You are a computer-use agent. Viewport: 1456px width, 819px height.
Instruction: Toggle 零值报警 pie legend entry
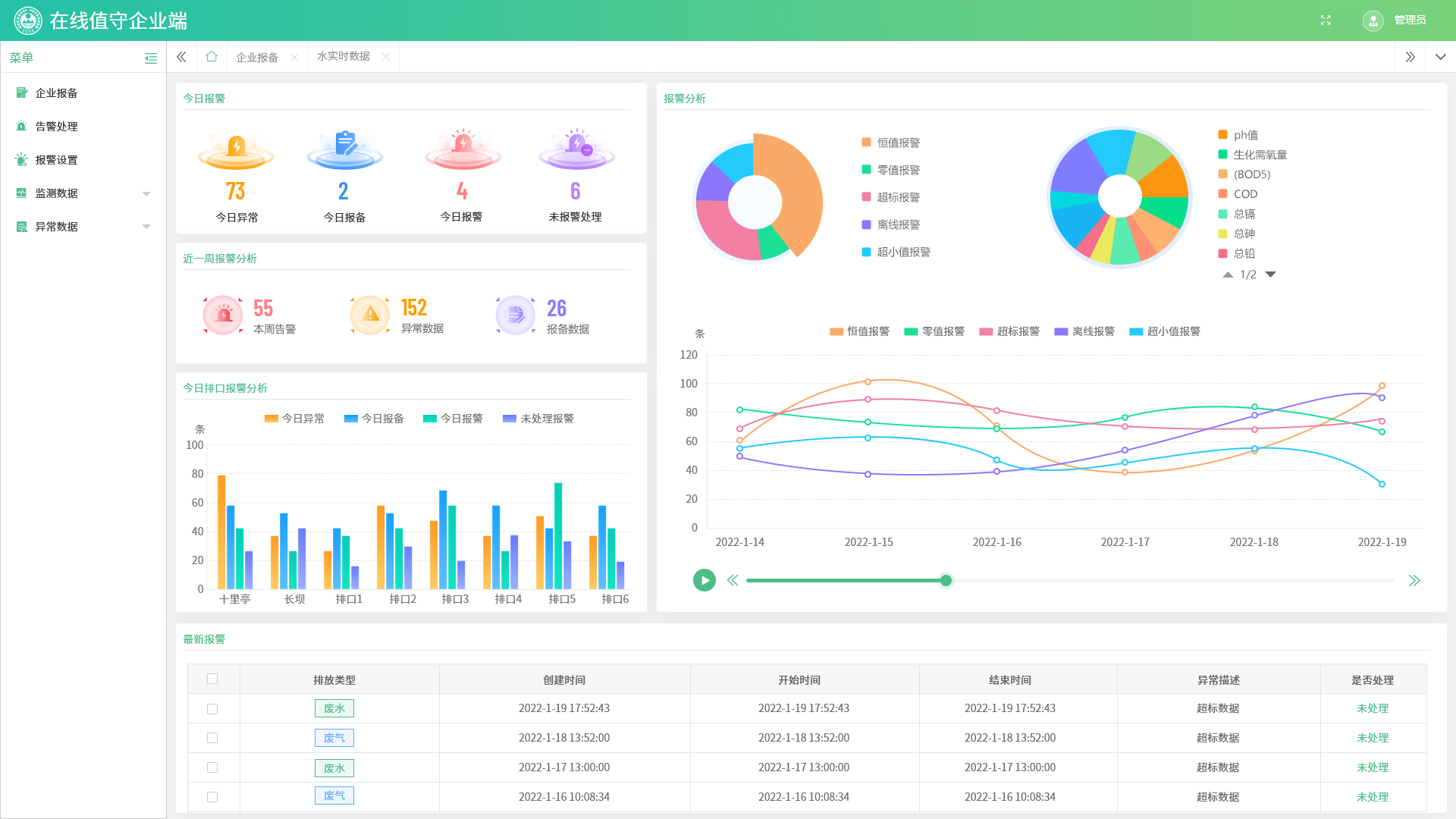tap(891, 170)
